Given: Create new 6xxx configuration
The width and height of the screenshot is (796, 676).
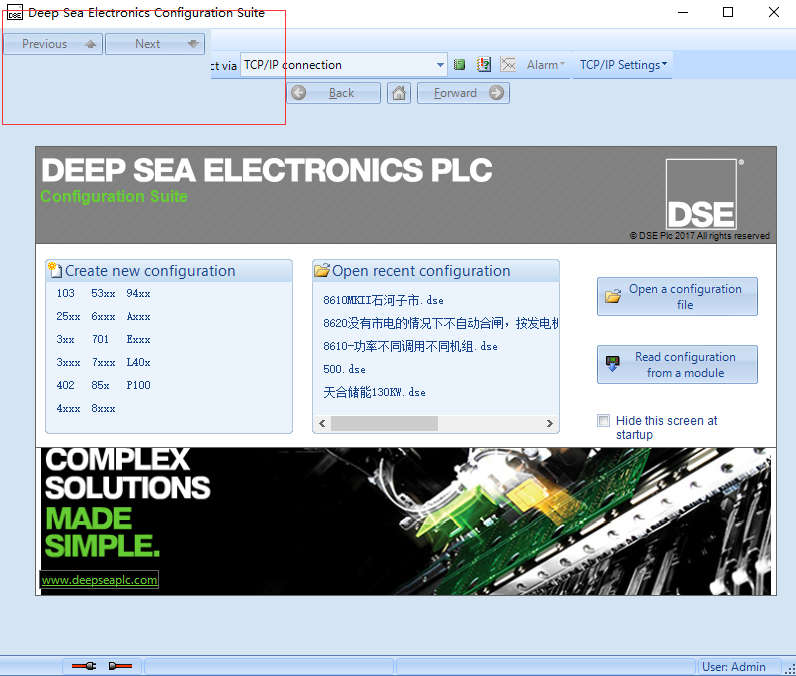Looking at the screenshot, I should [103, 316].
